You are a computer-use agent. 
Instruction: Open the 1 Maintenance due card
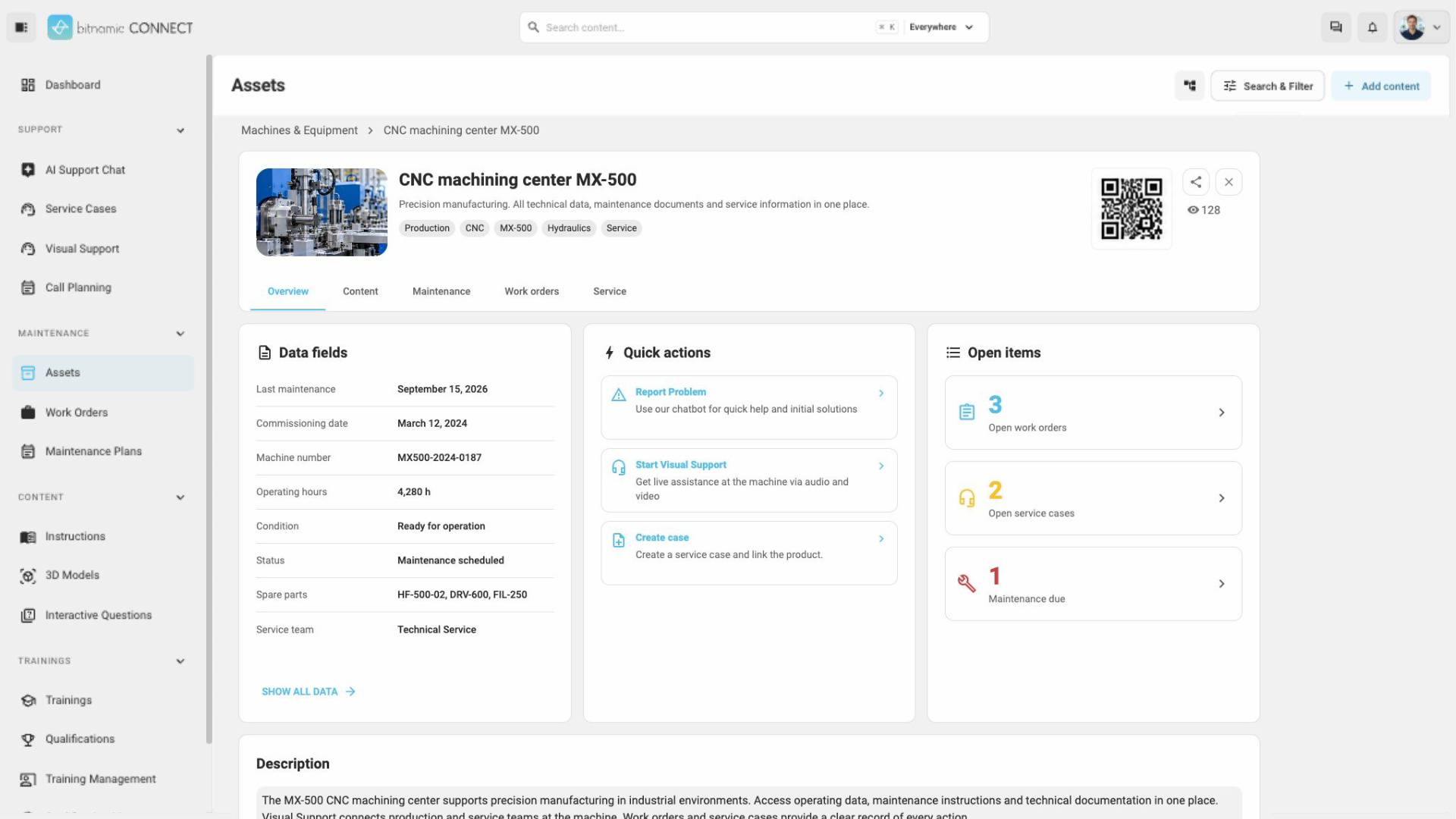point(1094,584)
